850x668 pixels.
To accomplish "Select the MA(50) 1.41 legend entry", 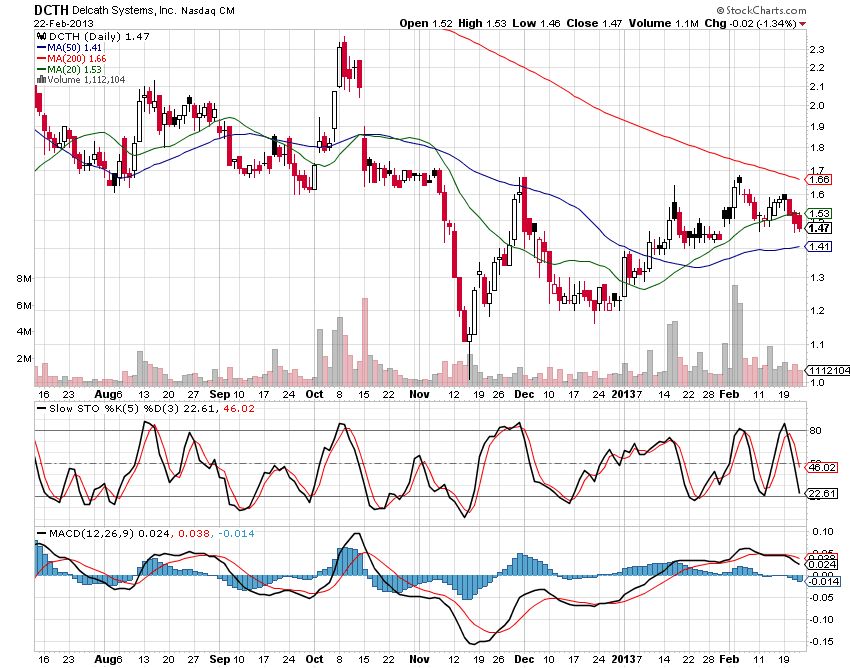I will (x=74, y=48).
